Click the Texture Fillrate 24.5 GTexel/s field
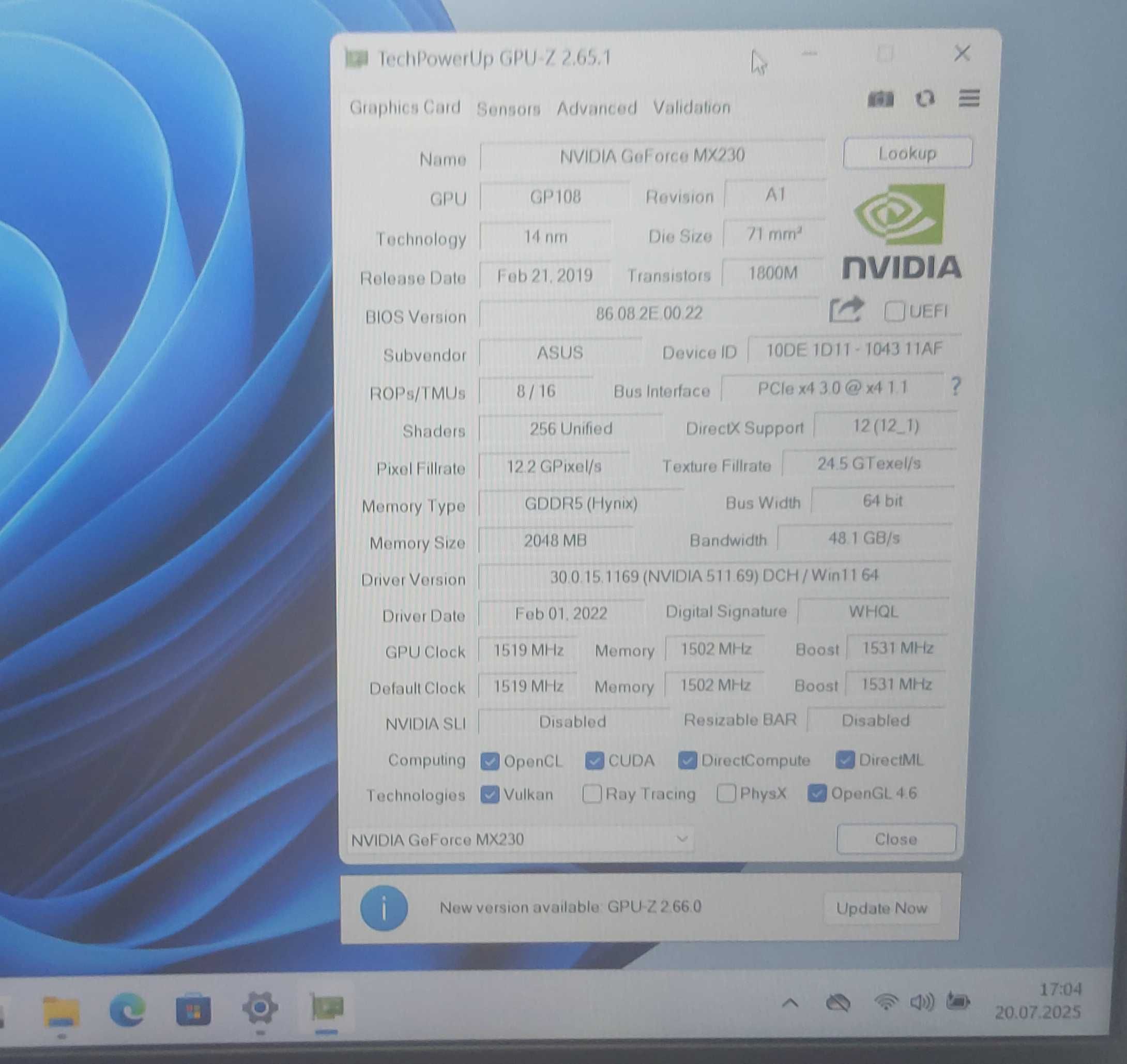This screenshot has width=1127, height=1064. point(869,463)
